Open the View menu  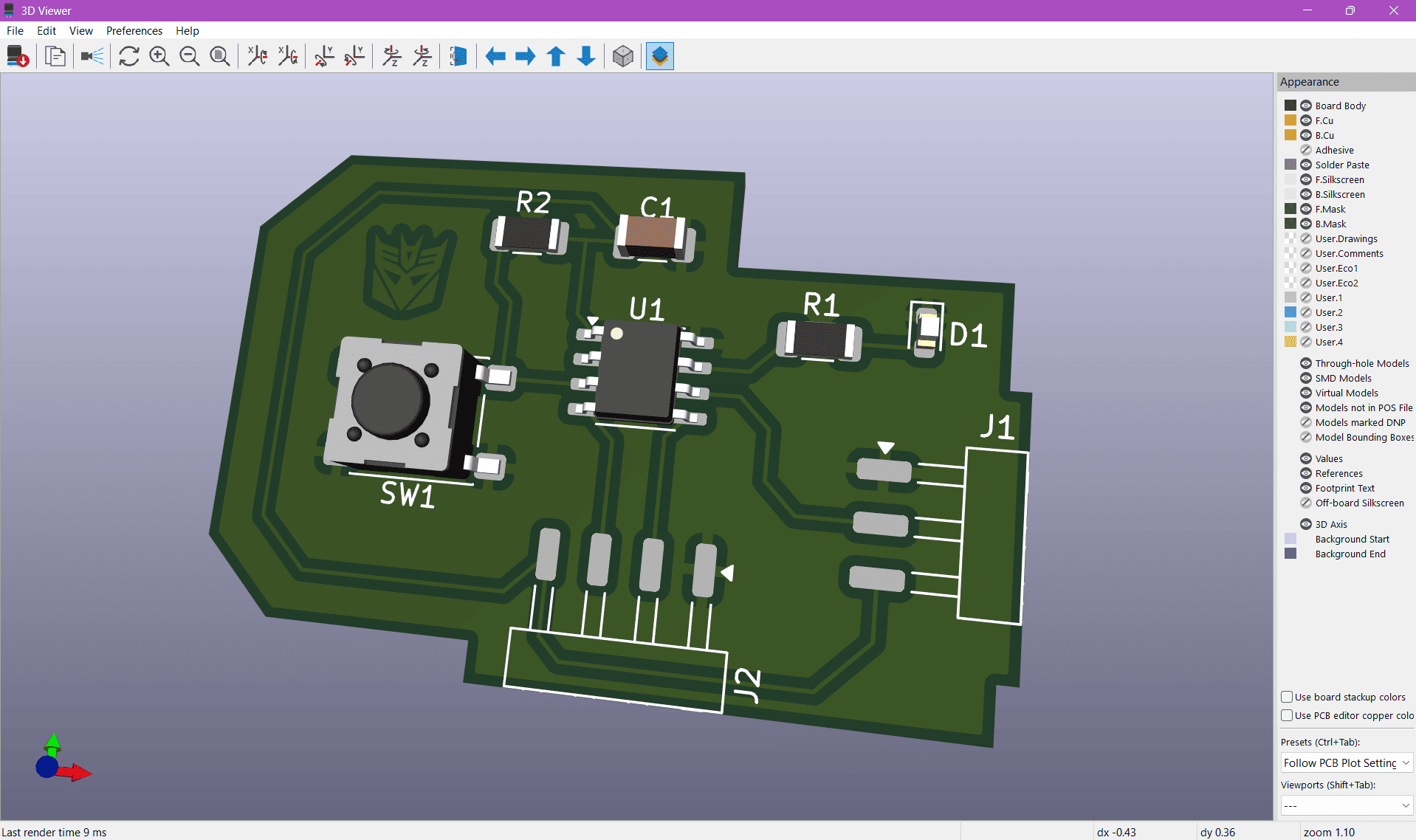[x=80, y=30]
